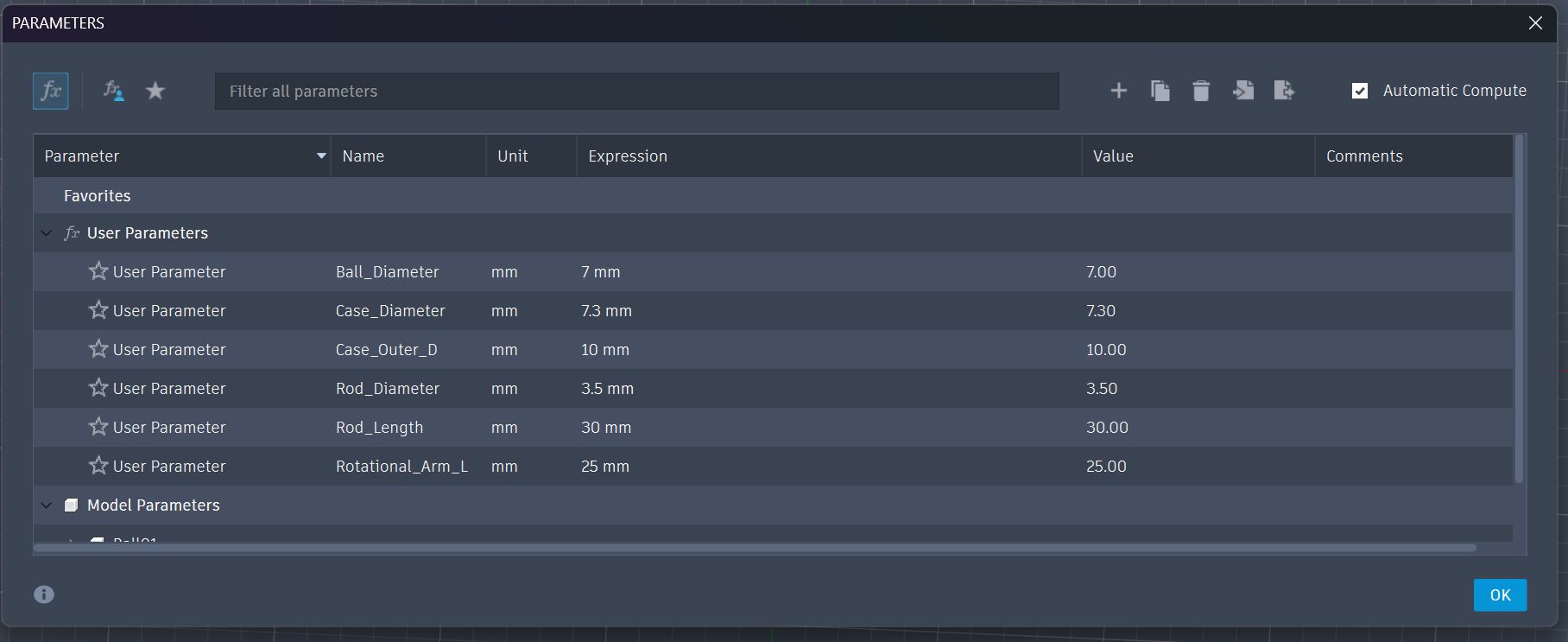Collapse the User Parameters group
The width and height of the screenshot is (1568, 642).
pyautogui.click(x=47, y=233)
